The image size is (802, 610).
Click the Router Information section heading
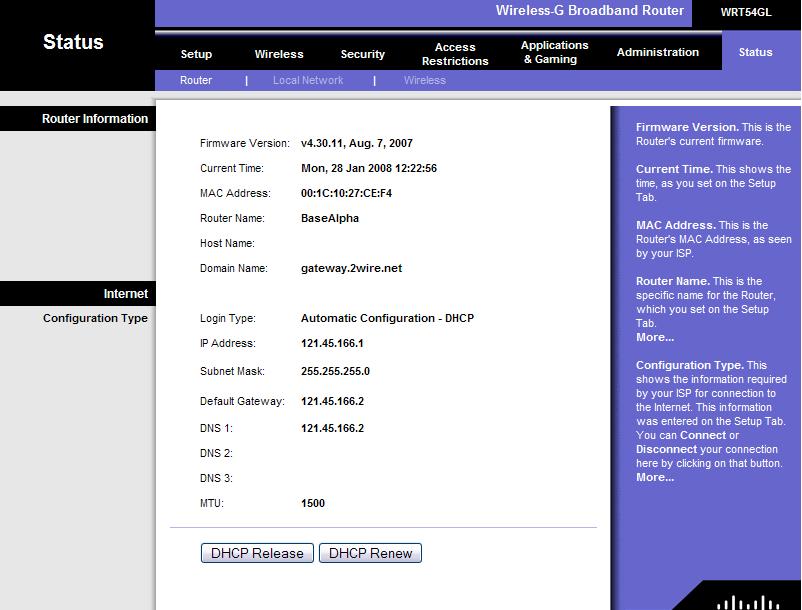(x=95, y=119)
